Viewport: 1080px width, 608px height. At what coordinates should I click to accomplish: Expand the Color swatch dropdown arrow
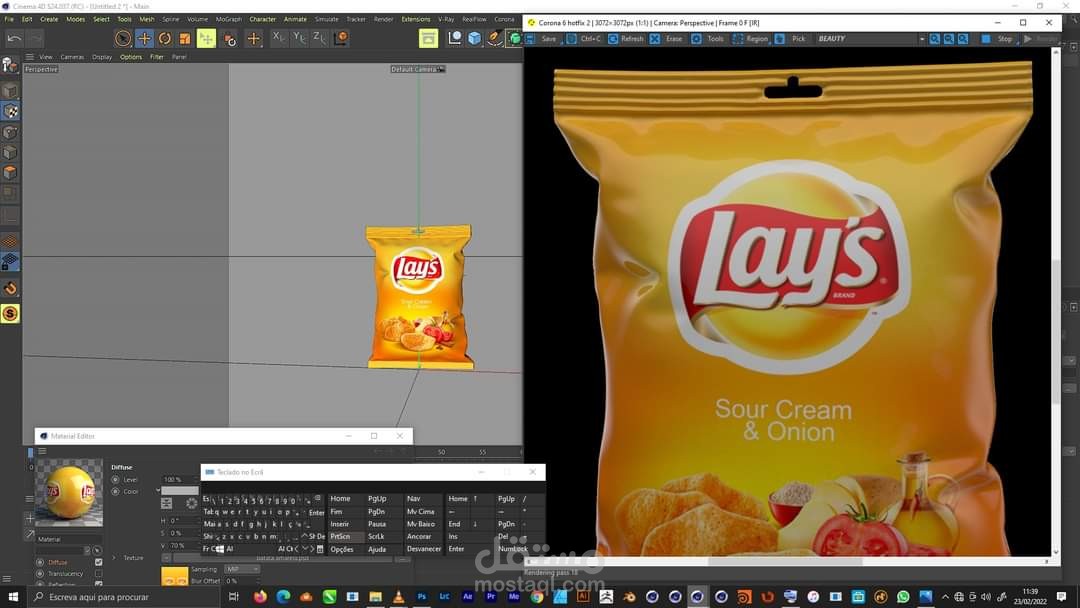[x=158, y=490]
